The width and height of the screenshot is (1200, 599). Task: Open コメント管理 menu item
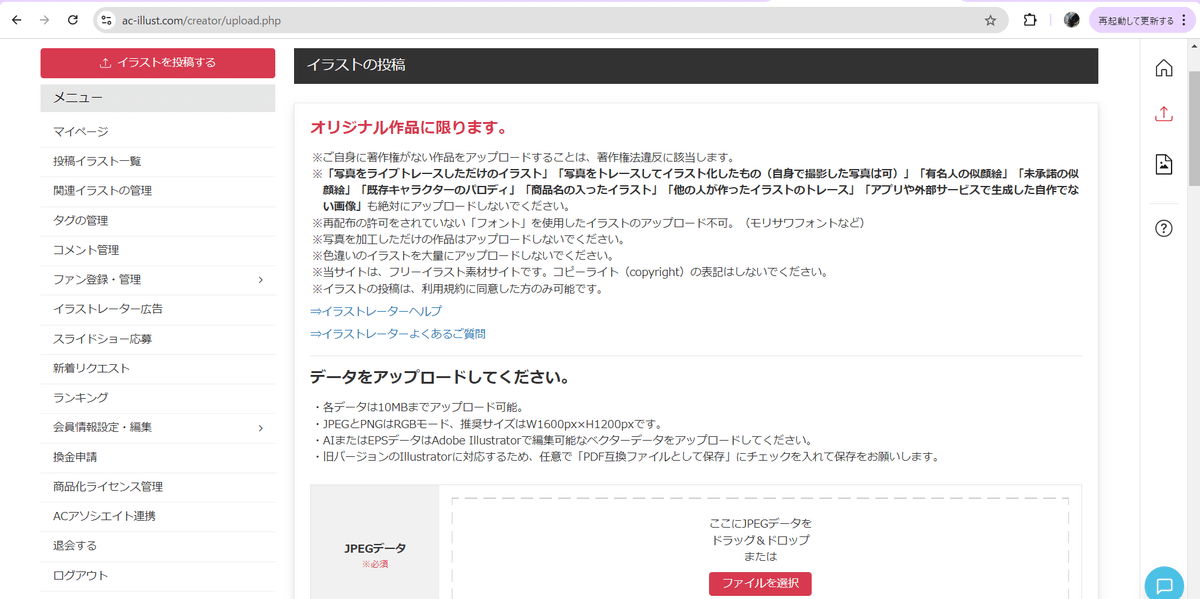158,250
